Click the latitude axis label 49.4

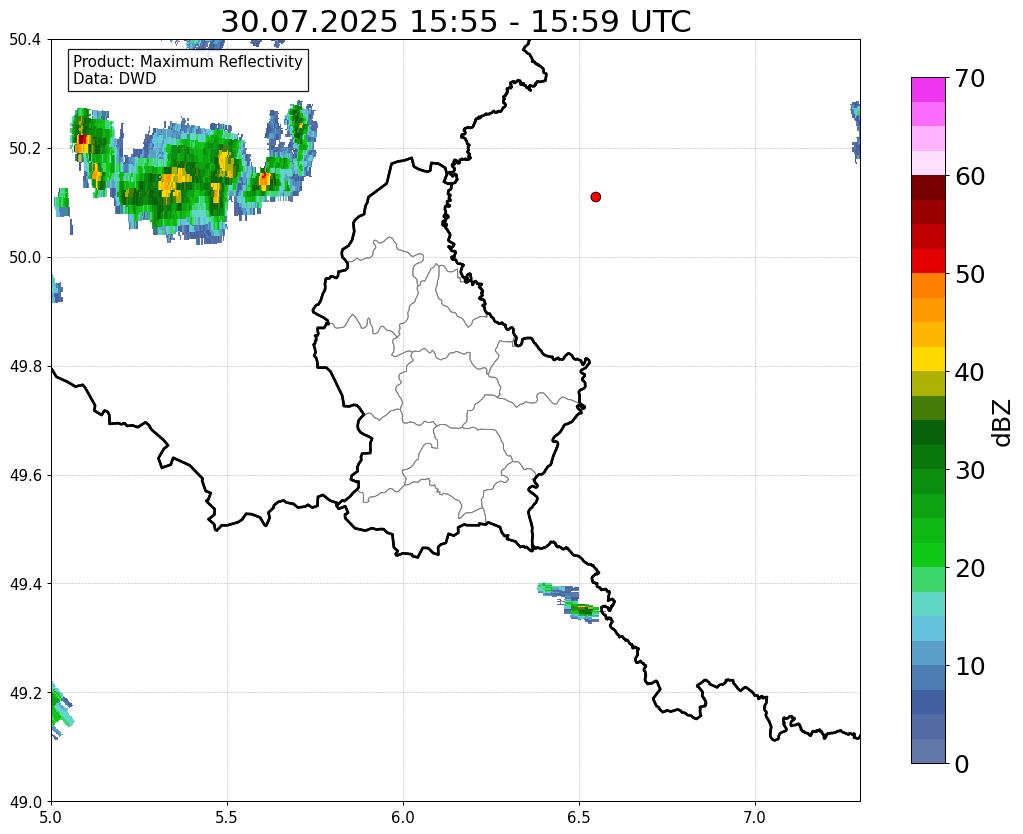[25, 584]
